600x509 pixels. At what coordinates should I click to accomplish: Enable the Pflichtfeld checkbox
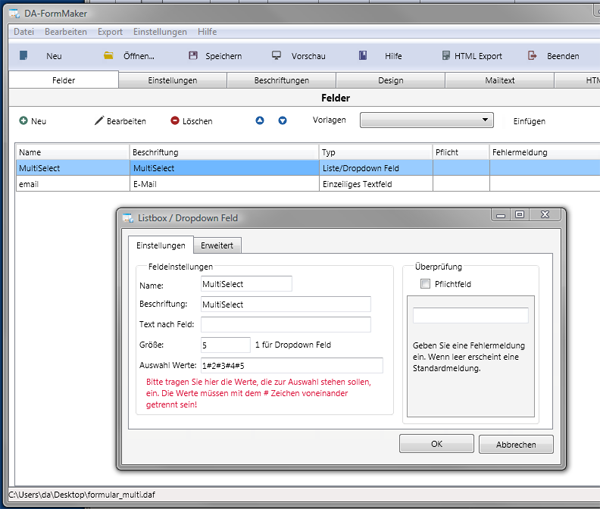tap(423, 285)
